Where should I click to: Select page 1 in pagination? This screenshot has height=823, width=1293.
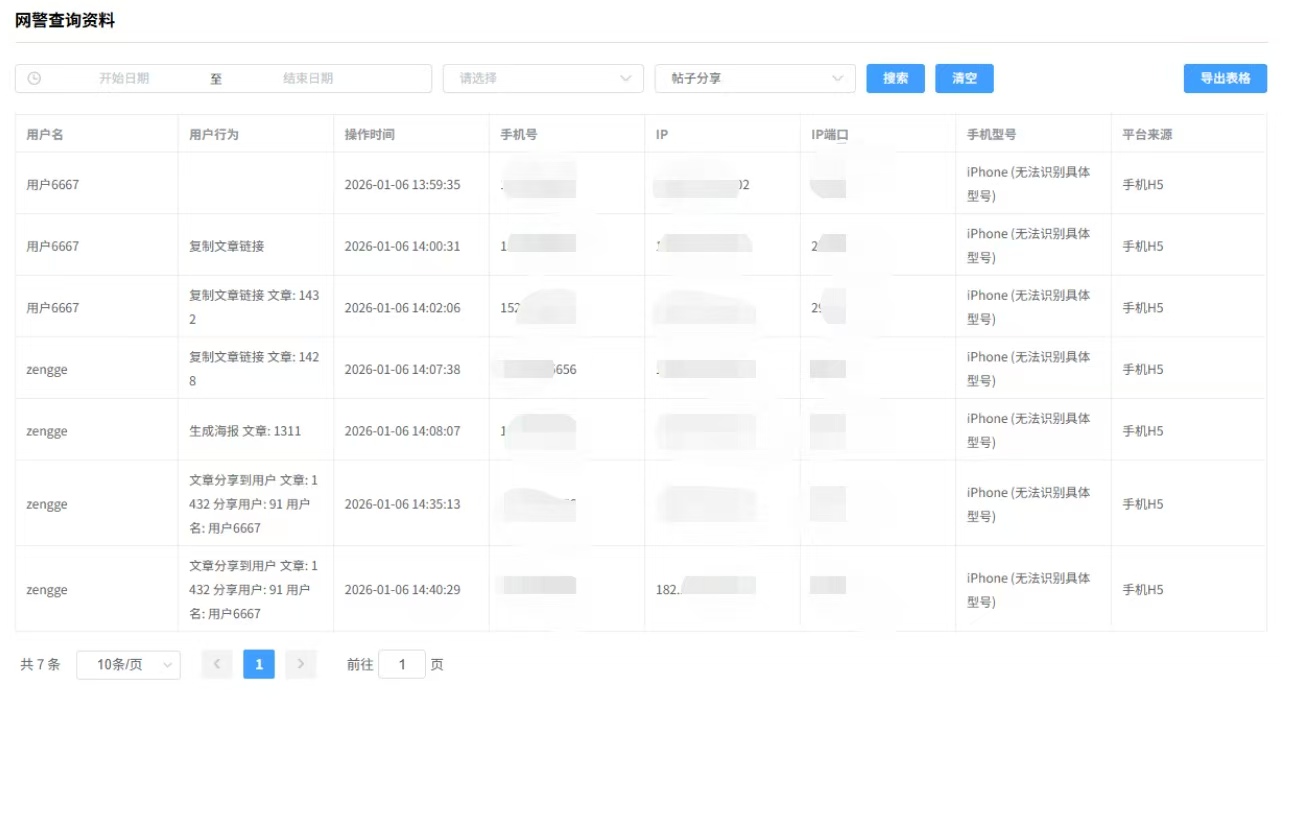click(259, 664)
